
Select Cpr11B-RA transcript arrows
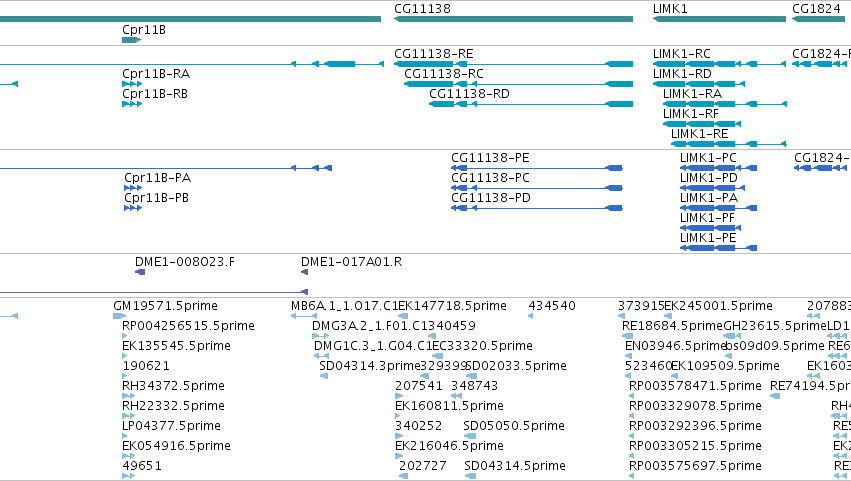coord(132,84)
